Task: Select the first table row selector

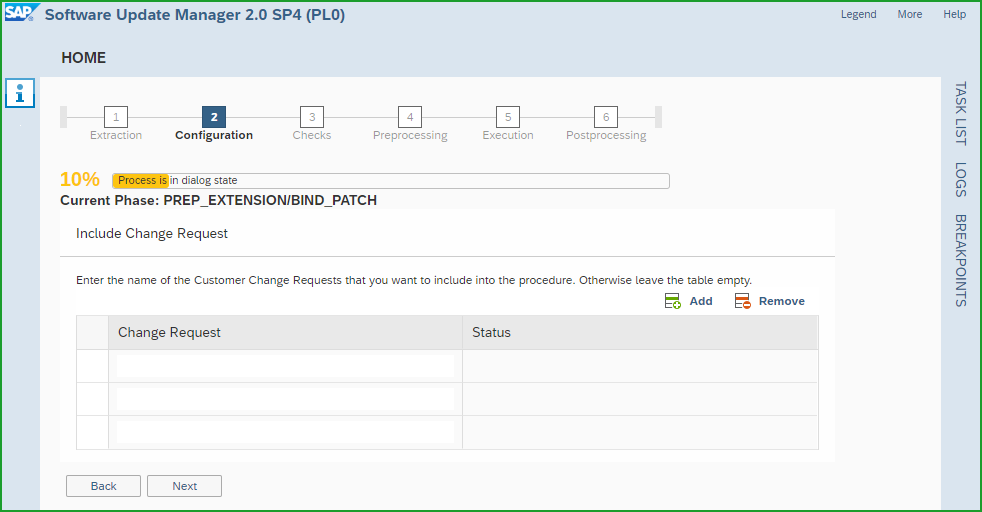Action: [93, 366]
